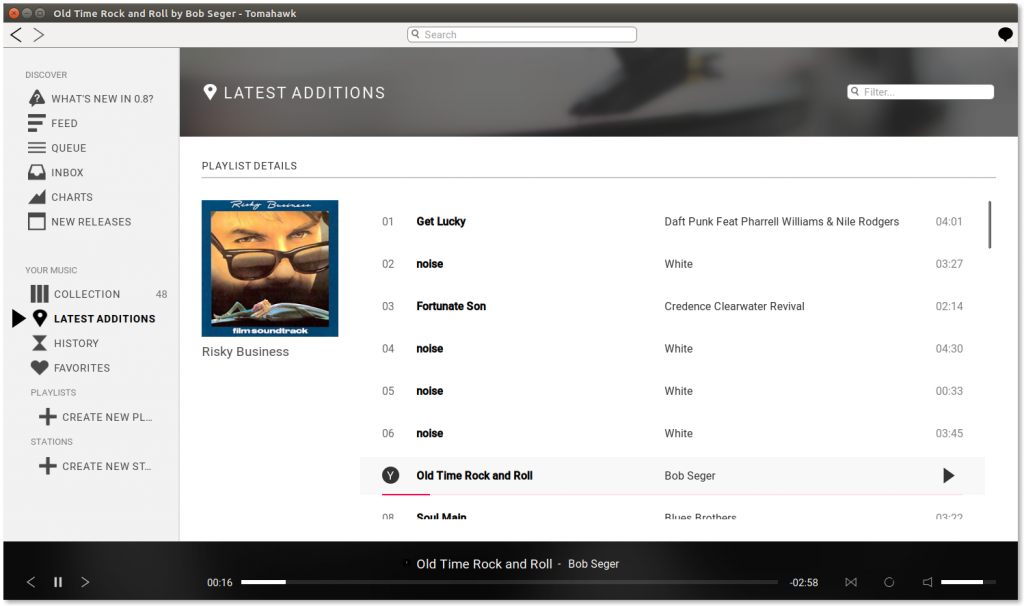Image resolution: width=1024 pixels, height=606 pixels.
Task: Open your music Collection
Action: (84, 293)
